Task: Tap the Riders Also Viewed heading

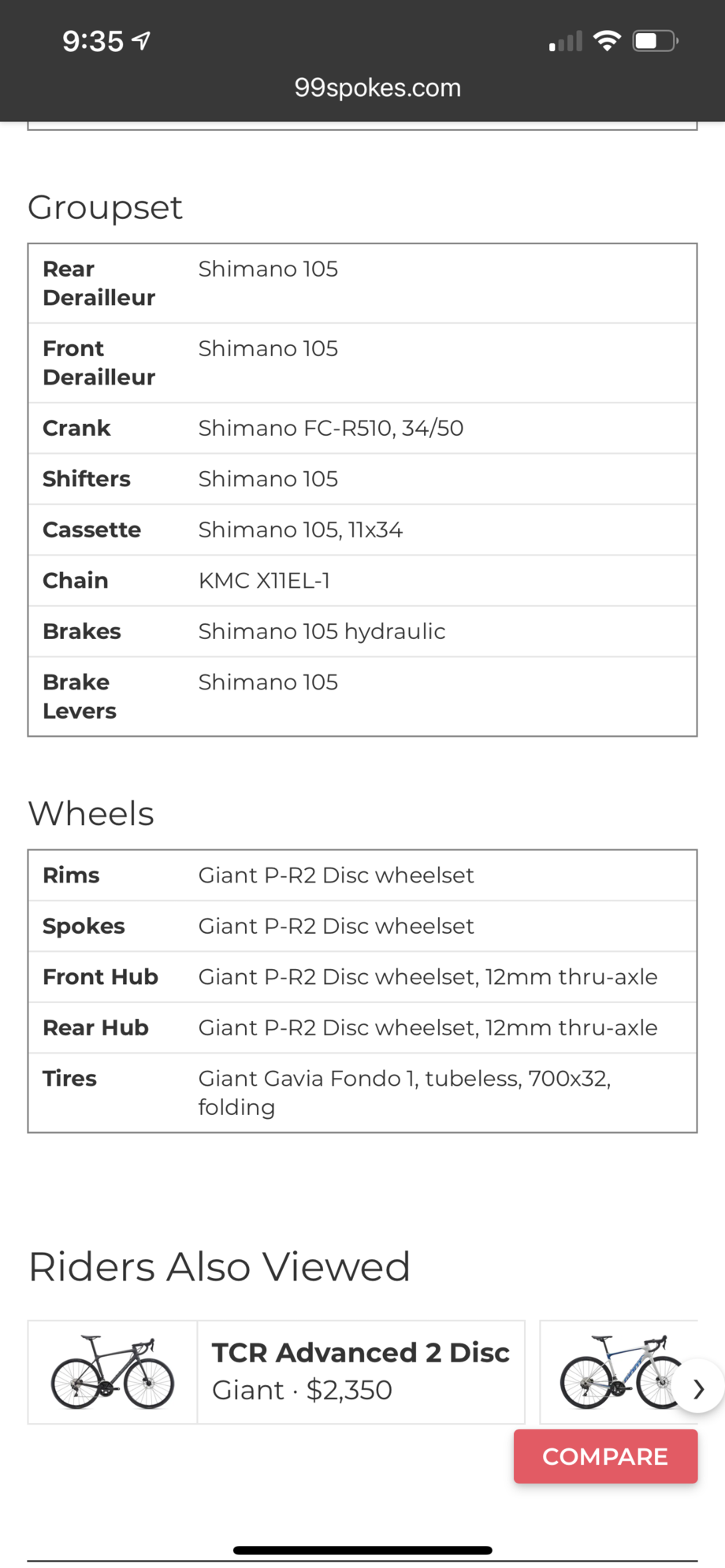Action: point(219,1267)
